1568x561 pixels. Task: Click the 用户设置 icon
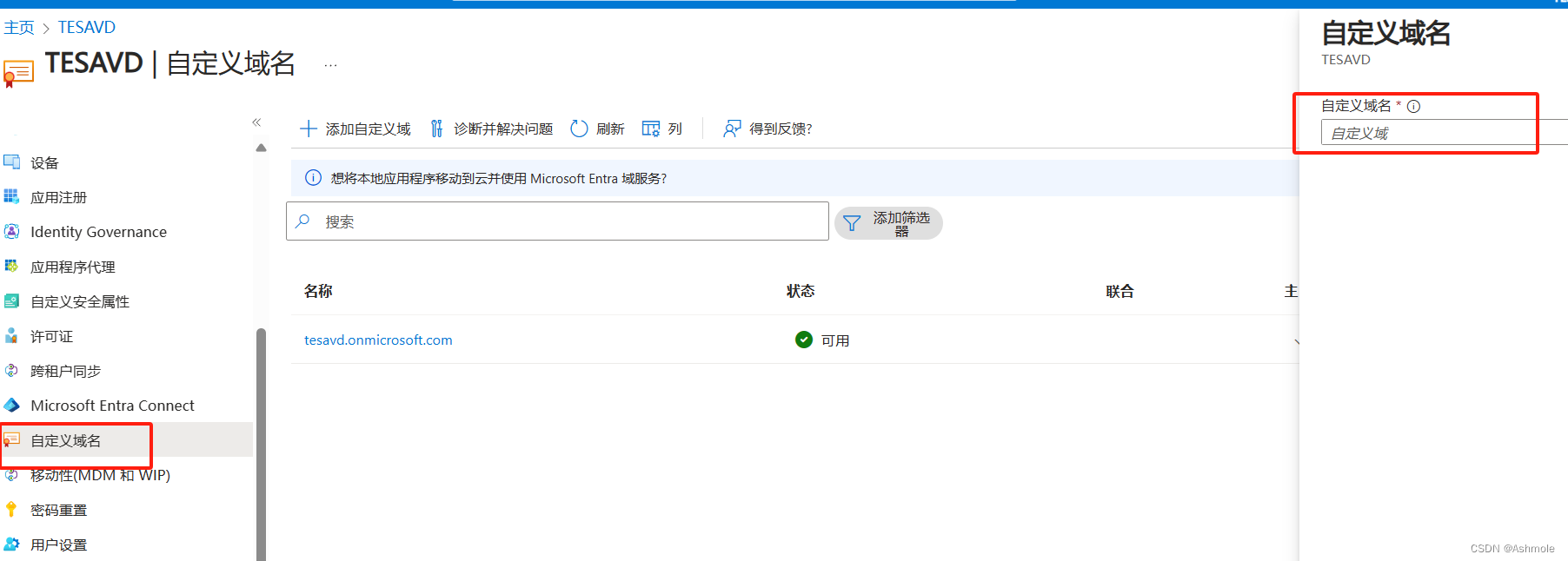click(x=11, y=544)
